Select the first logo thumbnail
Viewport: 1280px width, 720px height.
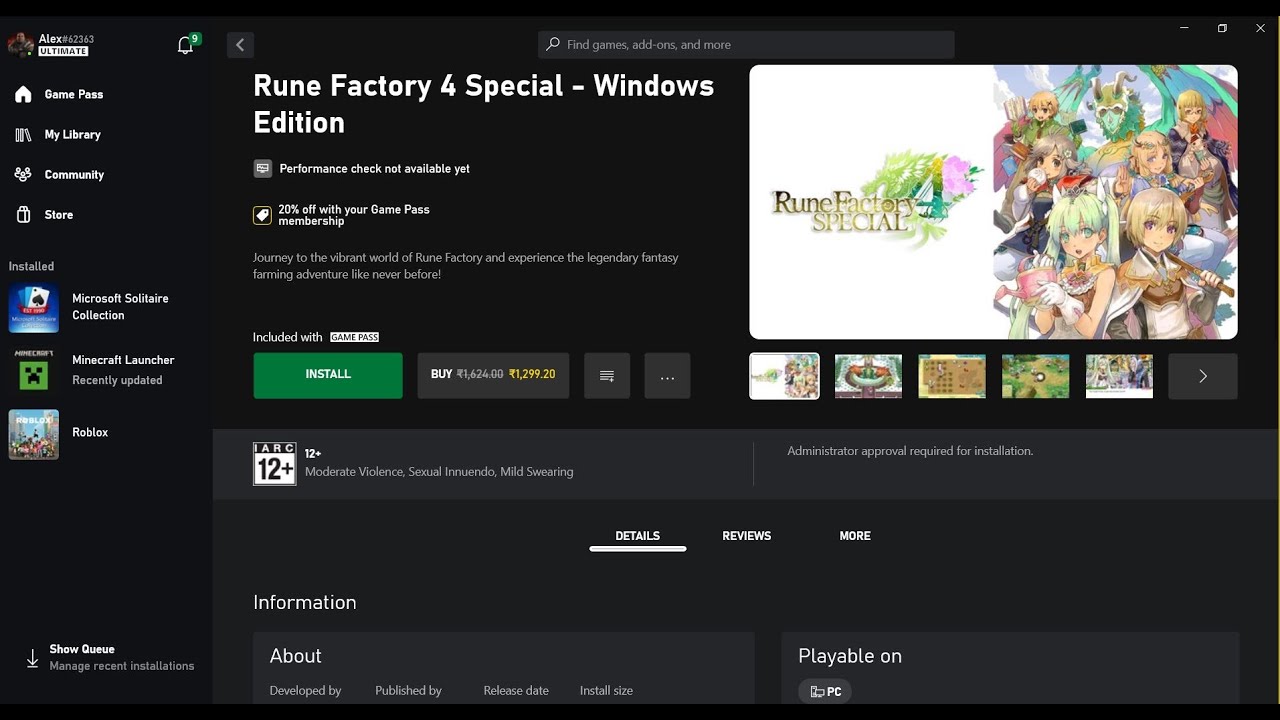coord(784,376)
